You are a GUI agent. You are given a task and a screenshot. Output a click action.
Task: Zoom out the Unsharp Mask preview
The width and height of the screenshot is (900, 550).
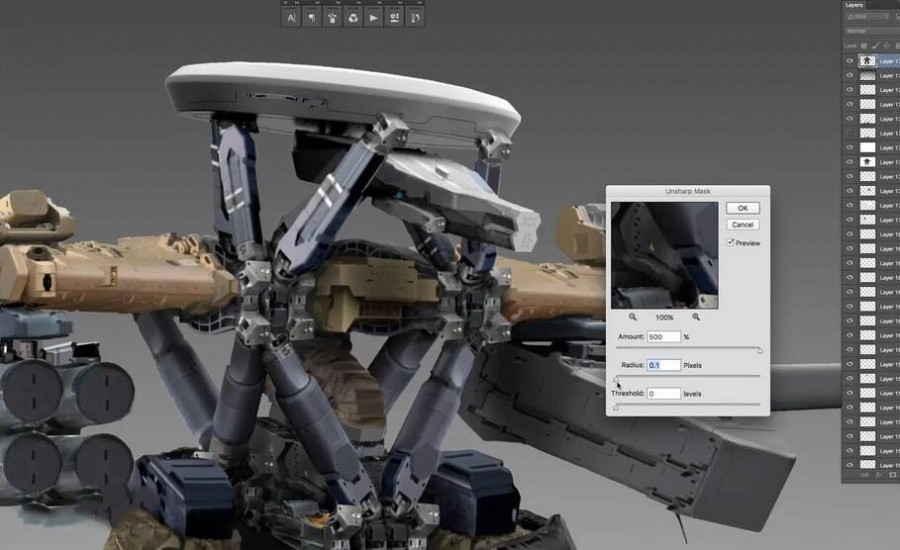633,317
